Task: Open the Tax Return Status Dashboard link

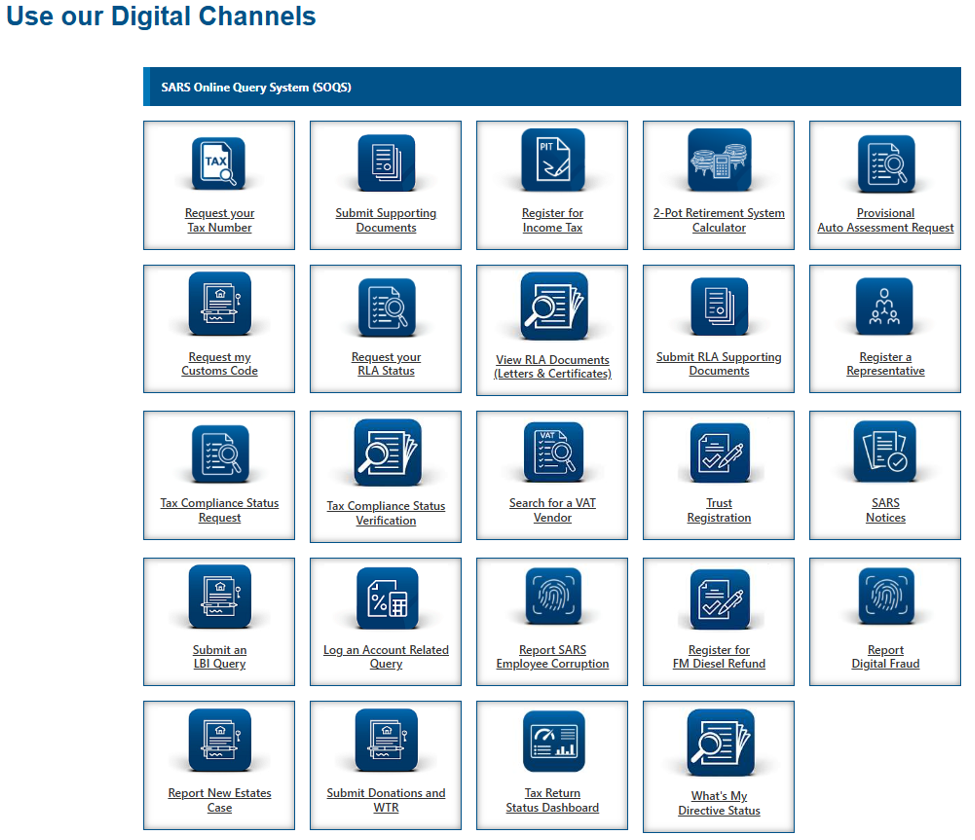Action: pos(553,800)
